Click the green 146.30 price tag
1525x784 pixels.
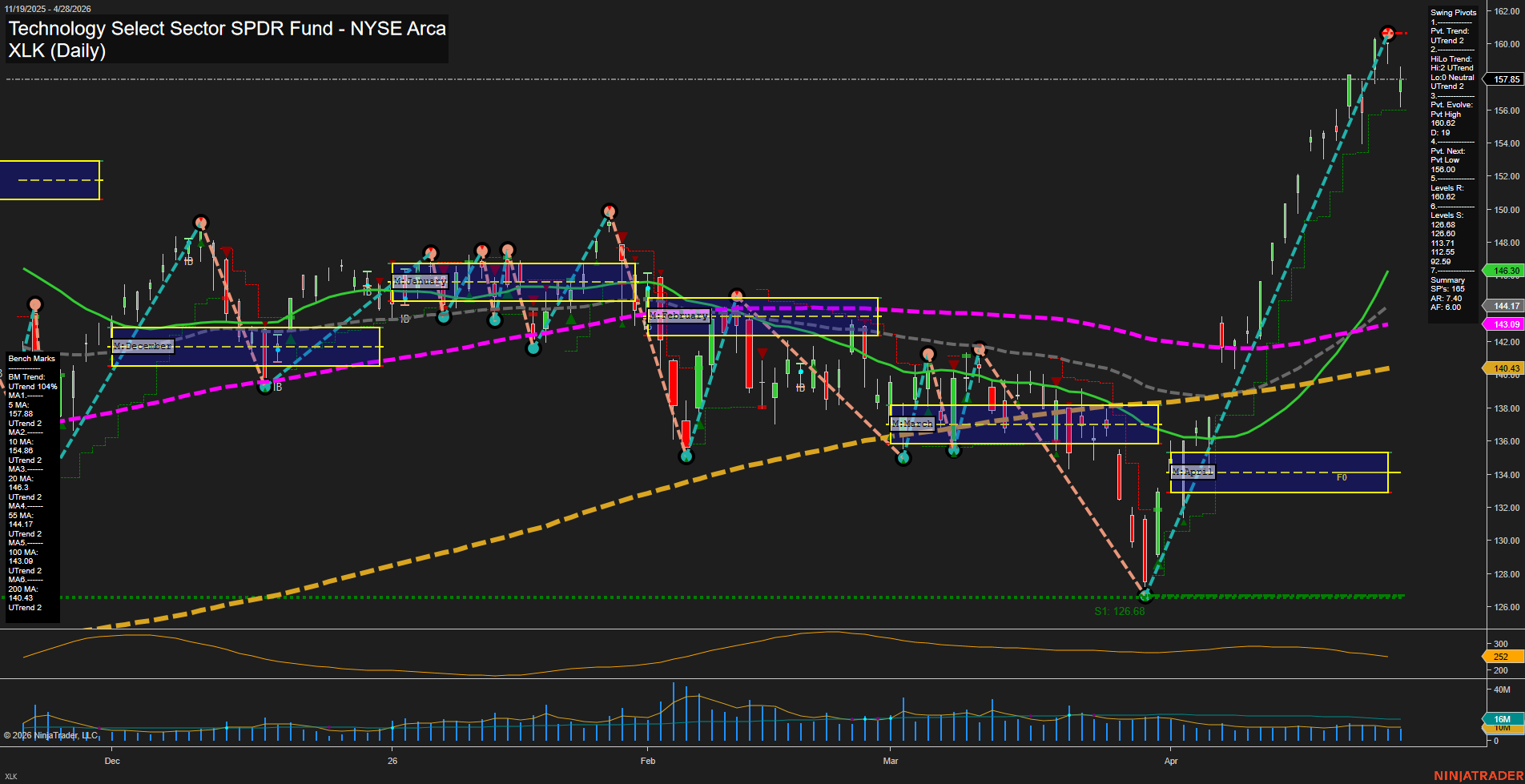pos(1506,271)
